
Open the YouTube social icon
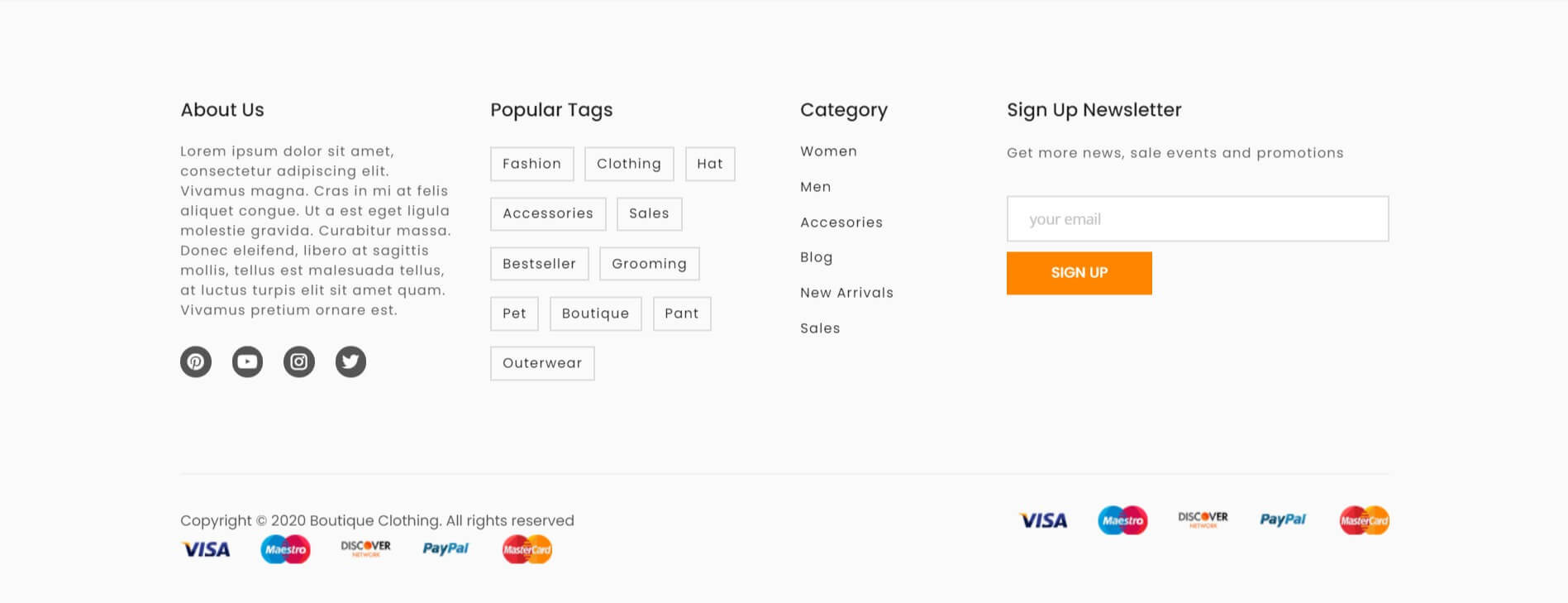point(247,361)
